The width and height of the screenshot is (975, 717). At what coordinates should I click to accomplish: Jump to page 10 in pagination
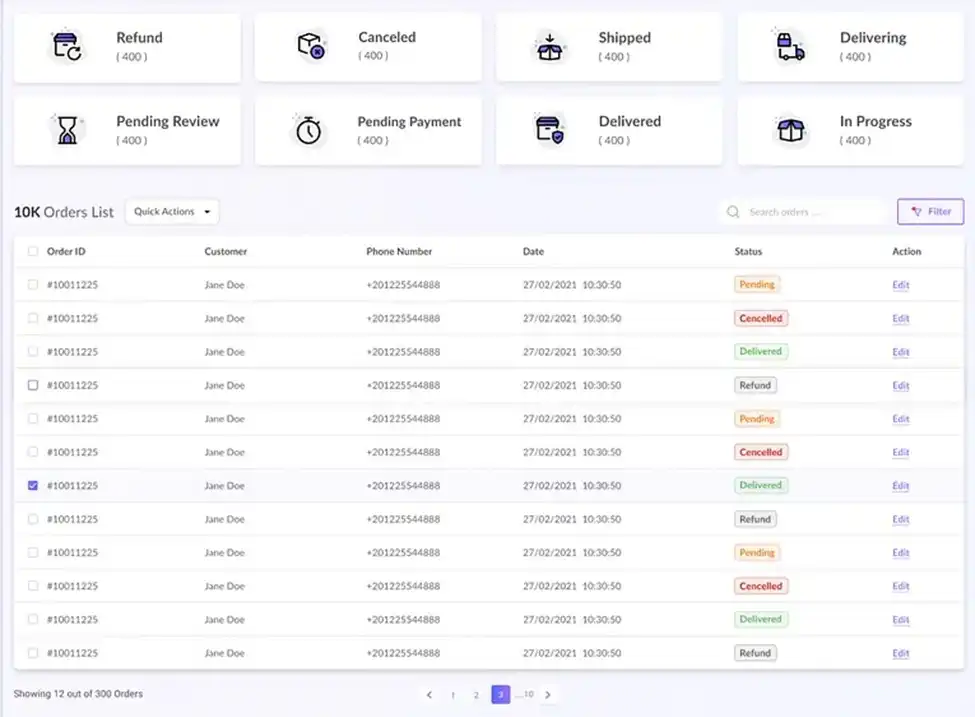point(527,695)
